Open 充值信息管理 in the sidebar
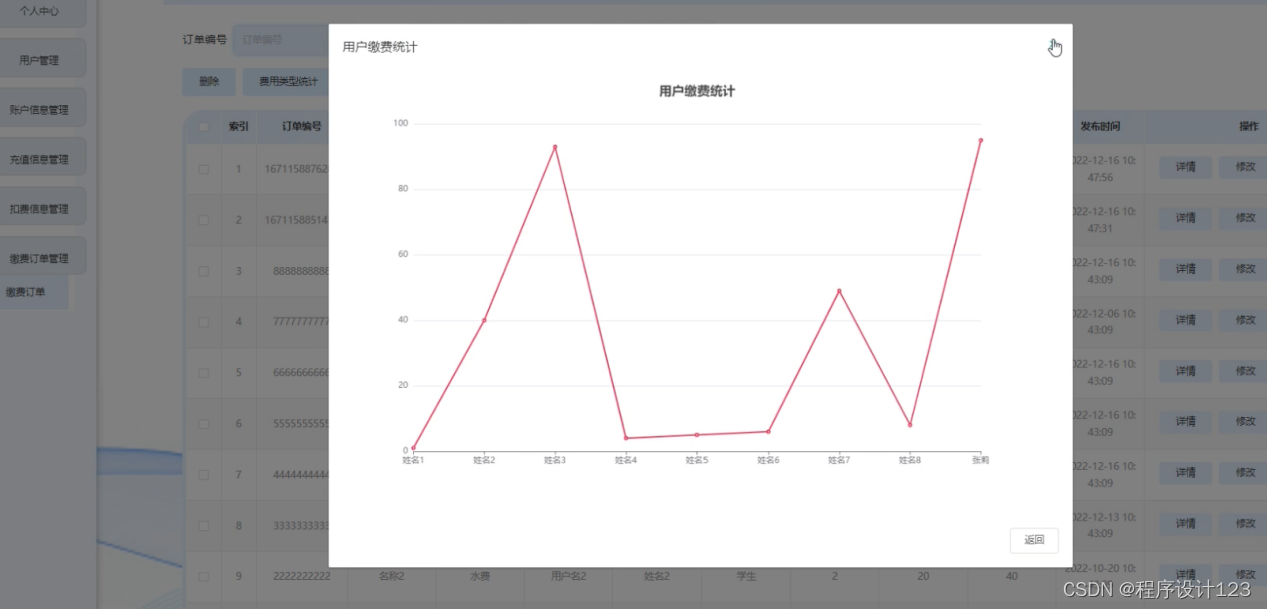 coord(42,159)
